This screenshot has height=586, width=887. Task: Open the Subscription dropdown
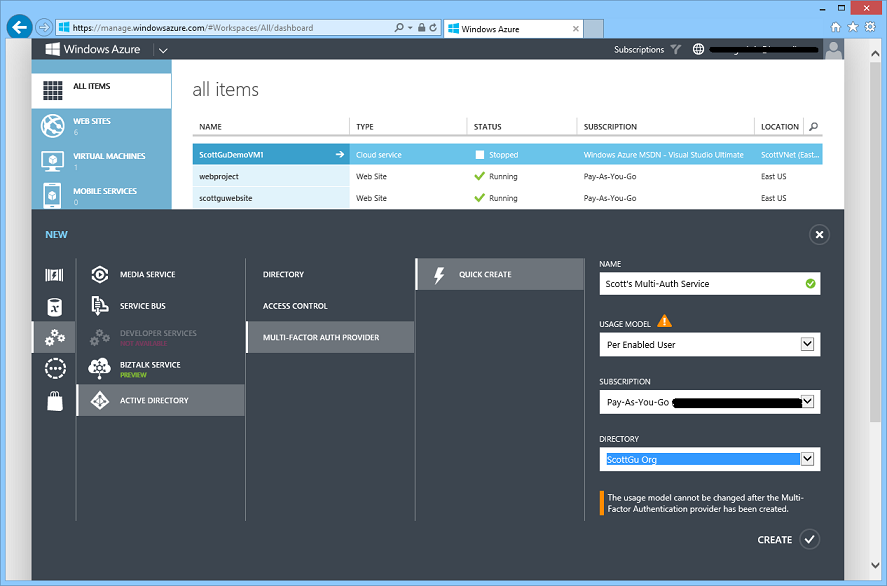[710, 402]
